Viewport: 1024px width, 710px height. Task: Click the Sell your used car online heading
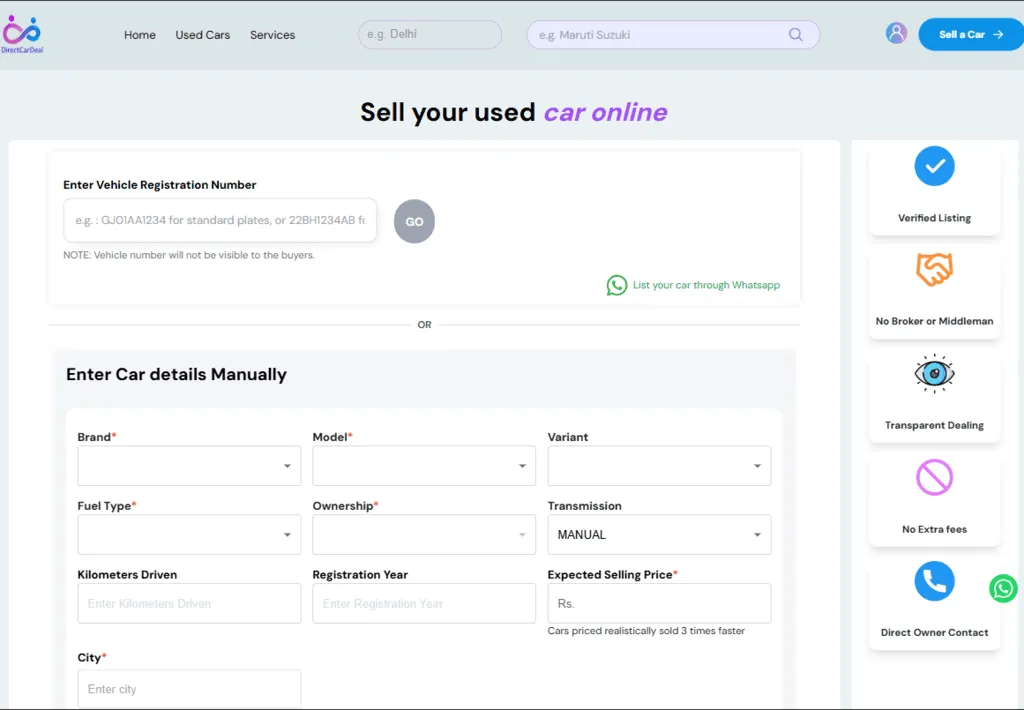pos(514,112)
